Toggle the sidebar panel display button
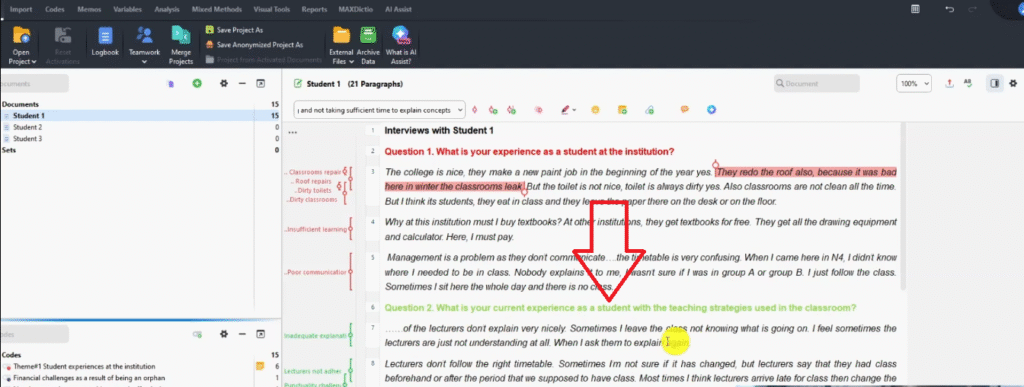Viewport: 1024px width, 387px height. click(995, 84)
